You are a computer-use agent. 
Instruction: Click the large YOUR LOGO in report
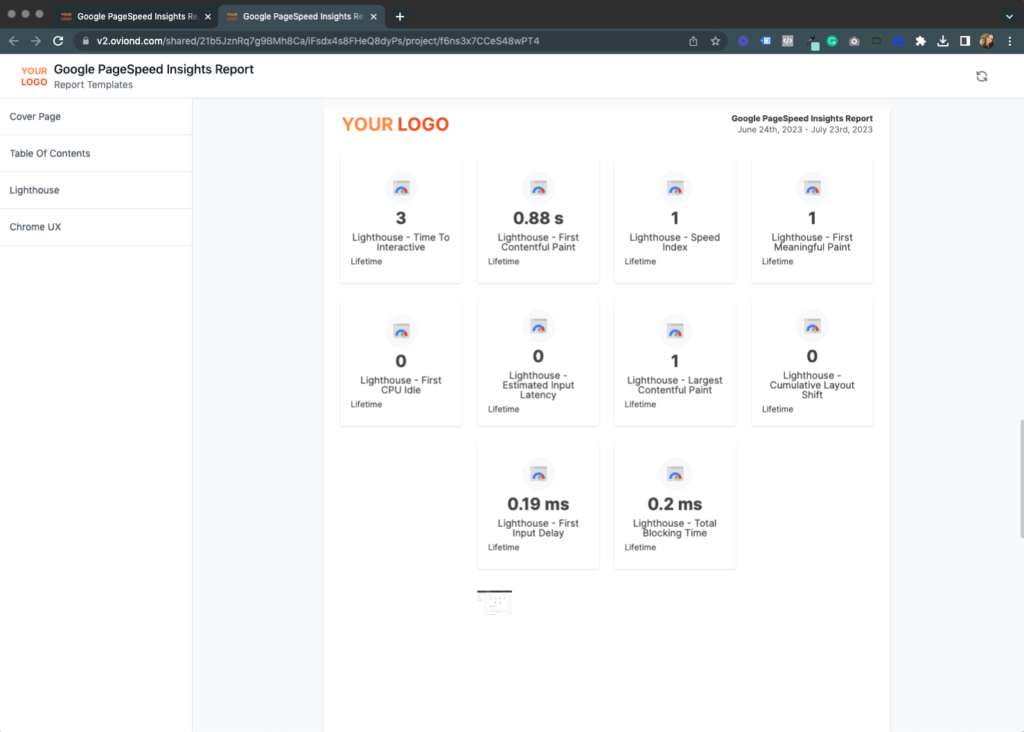coord(395,124)
